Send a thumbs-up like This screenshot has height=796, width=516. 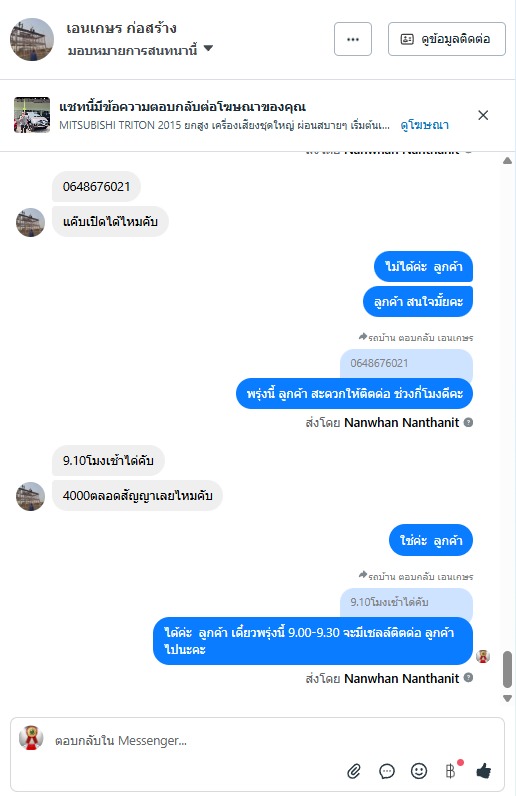483,771
